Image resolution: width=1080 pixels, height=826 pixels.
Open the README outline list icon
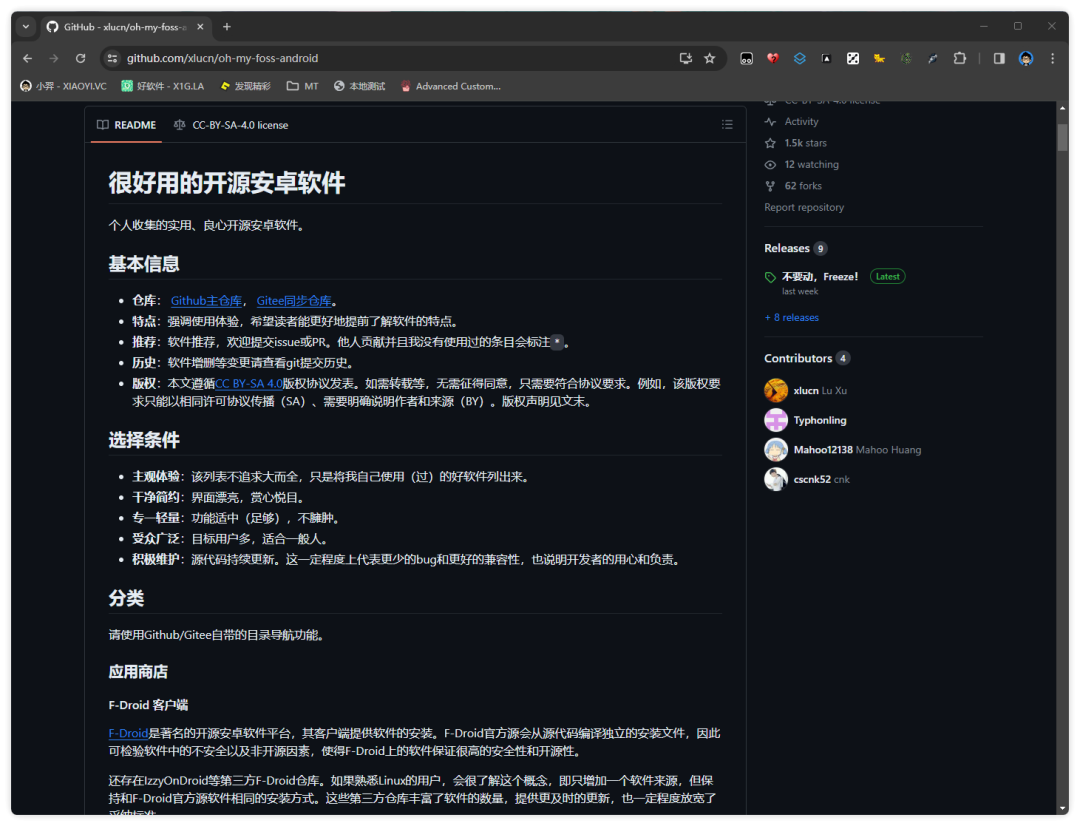coord(727,124)
